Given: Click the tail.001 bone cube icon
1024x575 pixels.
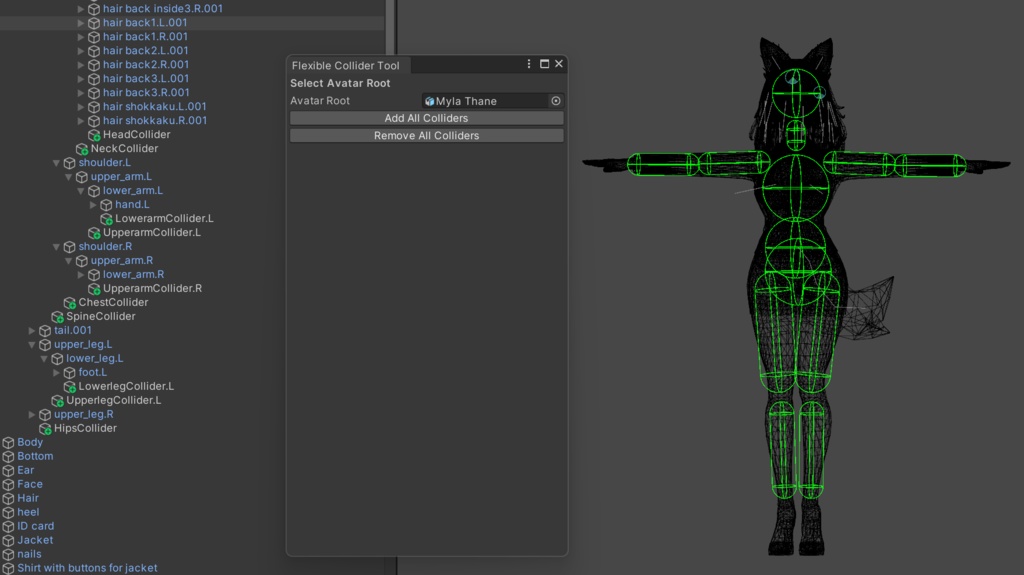Looking at the screenshot, I should [x=45, y=331].
